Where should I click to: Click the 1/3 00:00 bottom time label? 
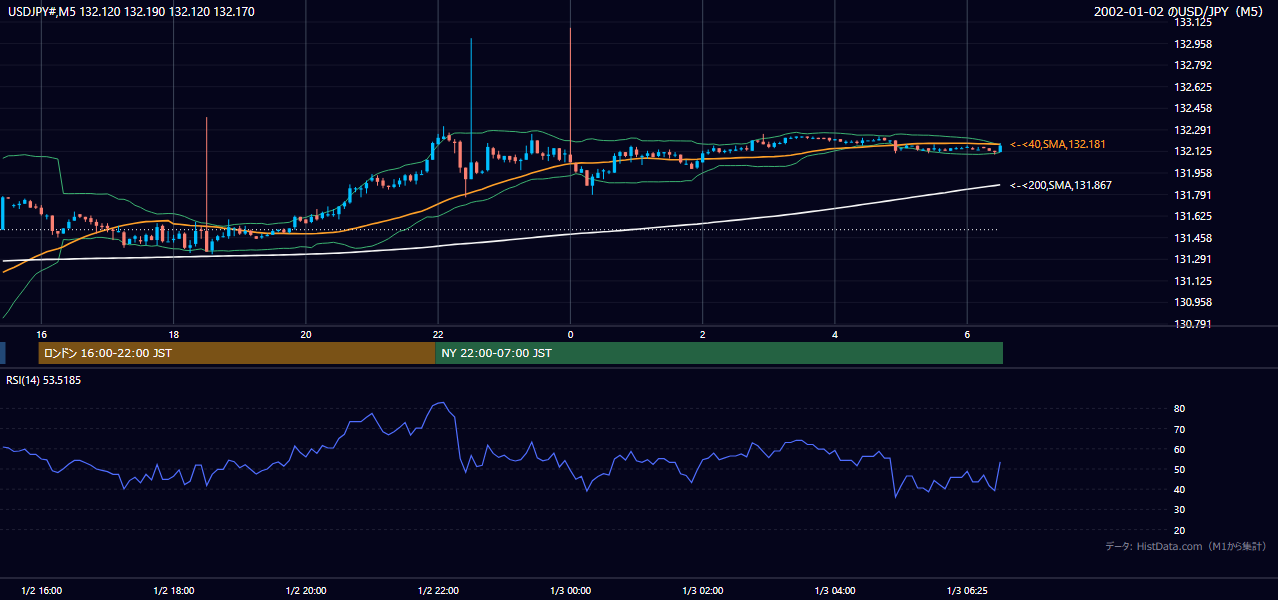click(x=570, y=590)
